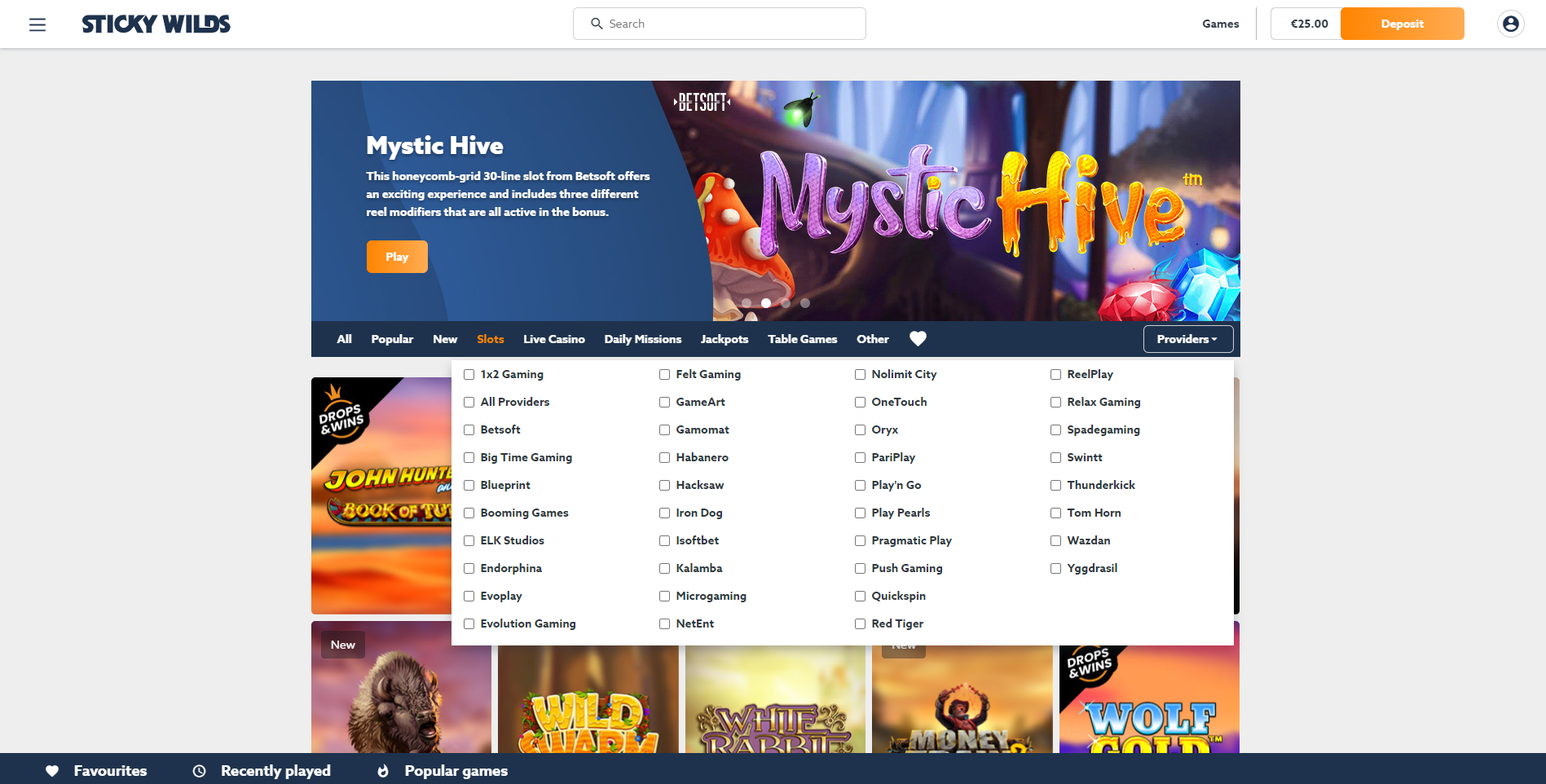Tick the Yggdrasil checkbox
The height and width of the screenshot is (784, 1546).
[1056, 569]
